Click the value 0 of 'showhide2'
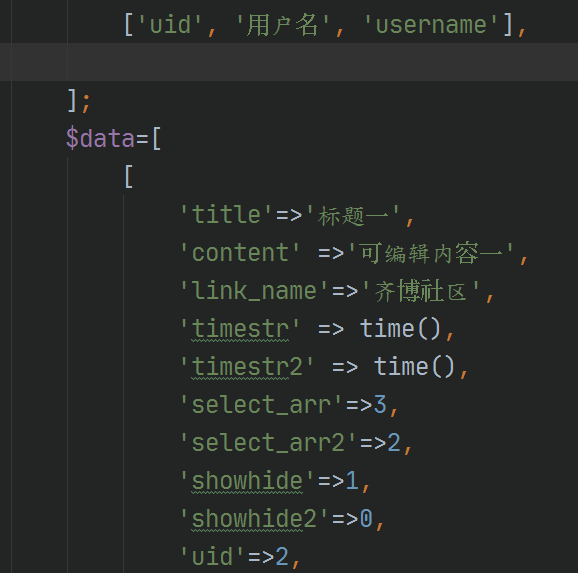The height and width of the screenshot is (573, 578). tap(366, 519)
